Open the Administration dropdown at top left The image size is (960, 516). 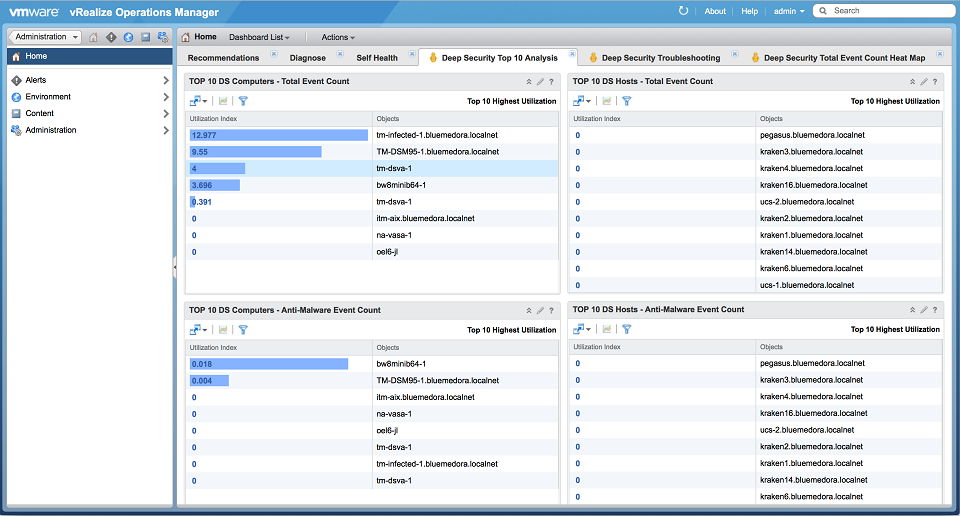(46, 37)
